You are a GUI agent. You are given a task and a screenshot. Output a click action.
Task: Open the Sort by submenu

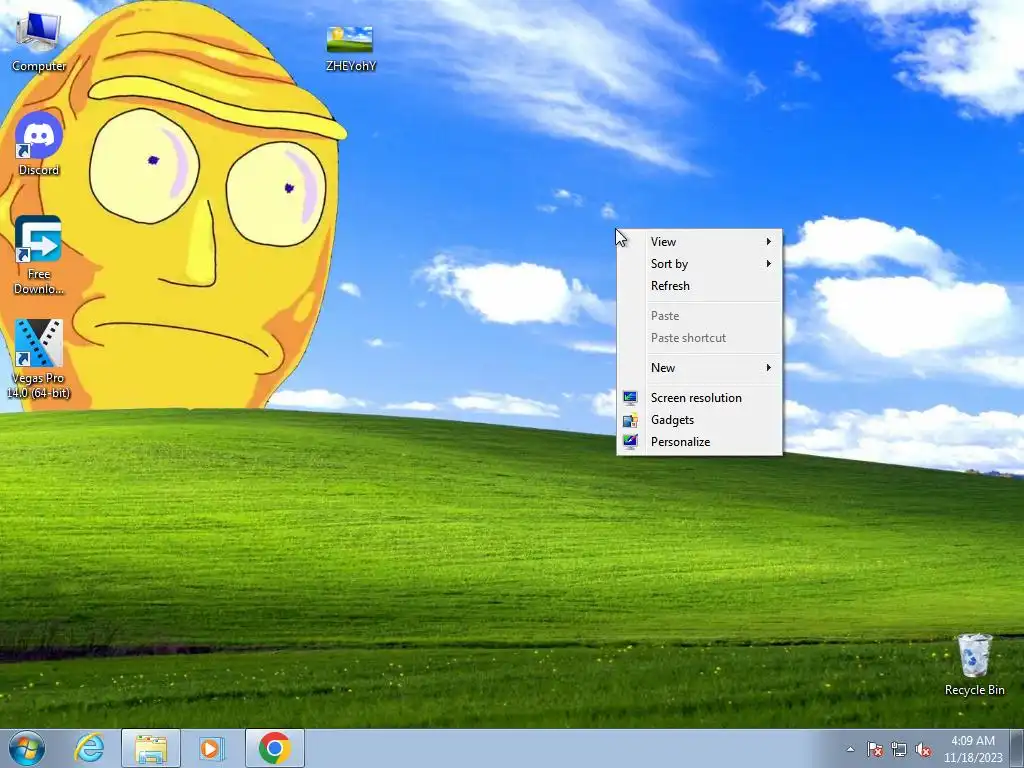[x=699, y=264]
